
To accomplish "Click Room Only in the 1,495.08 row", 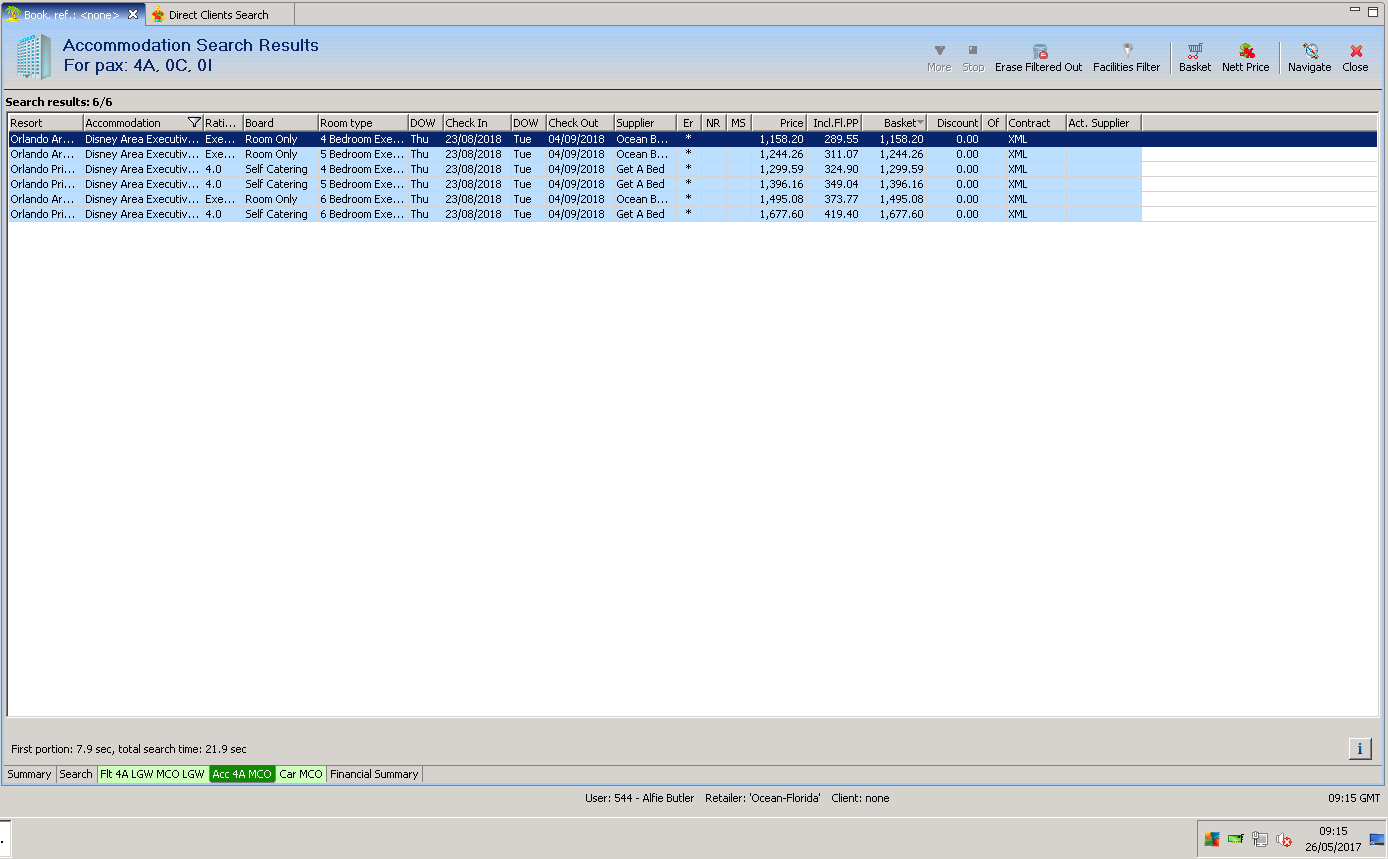I will 271,199.
